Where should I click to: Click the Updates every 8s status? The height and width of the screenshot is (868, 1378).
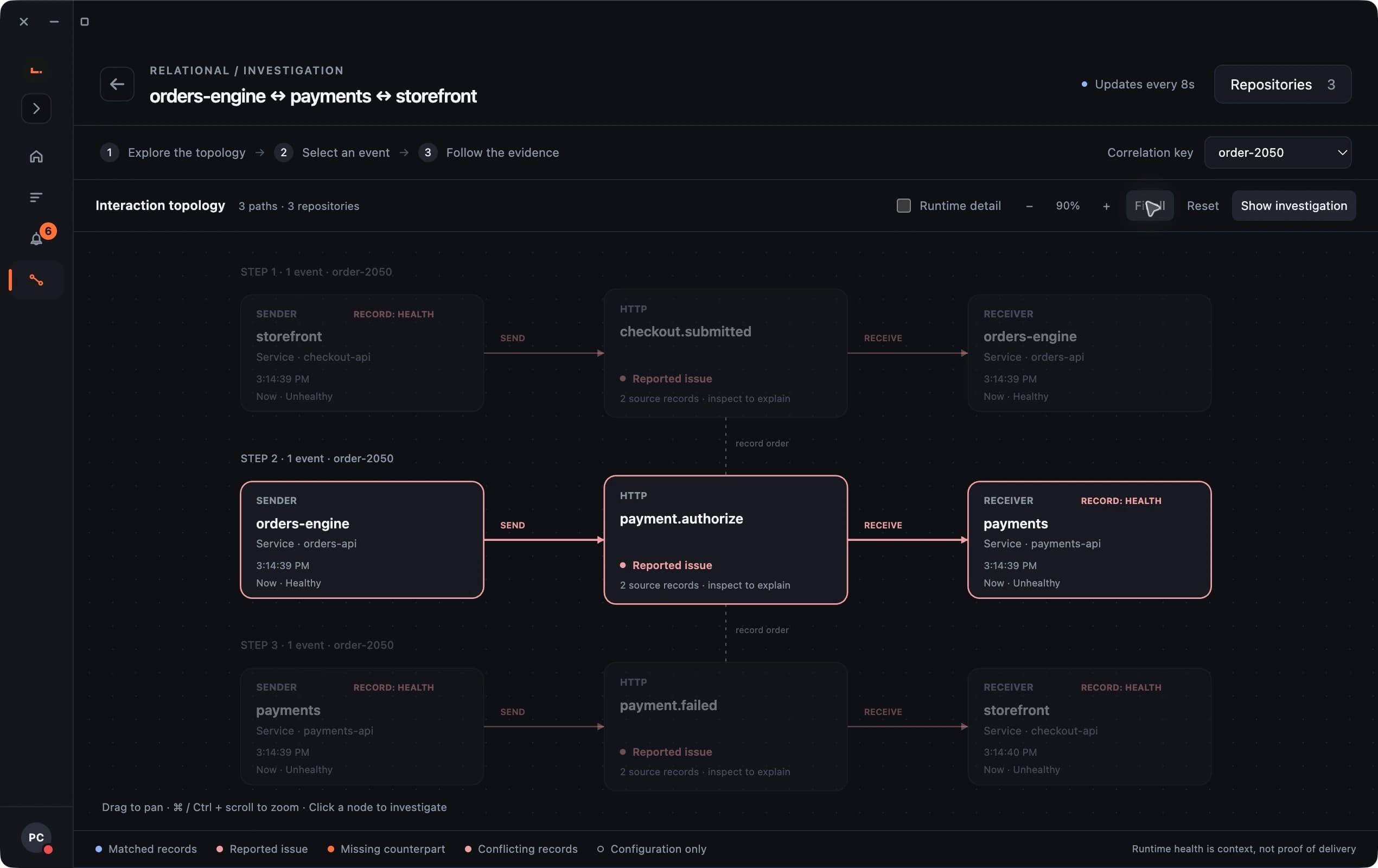point(1138,84)
